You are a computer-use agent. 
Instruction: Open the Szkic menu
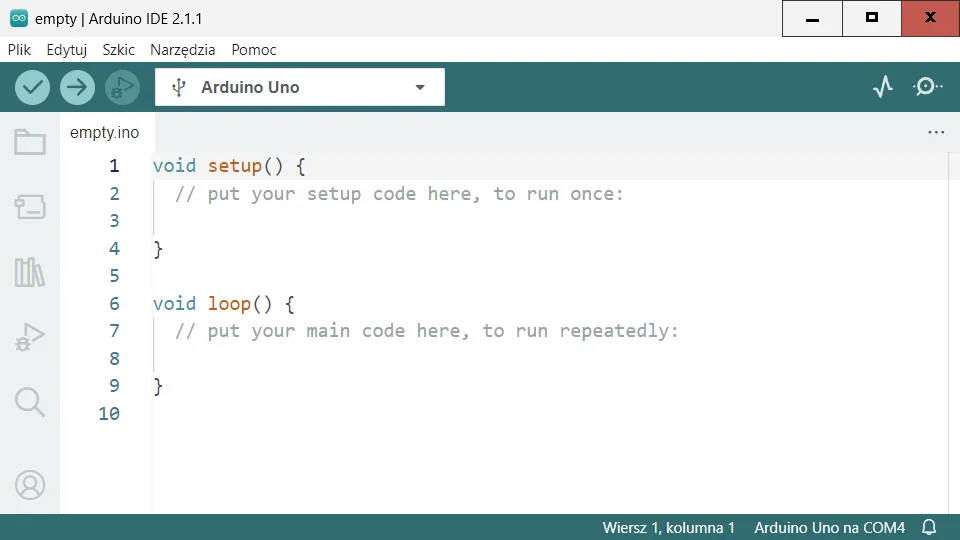pyautogui.click(x=118, y=50)
